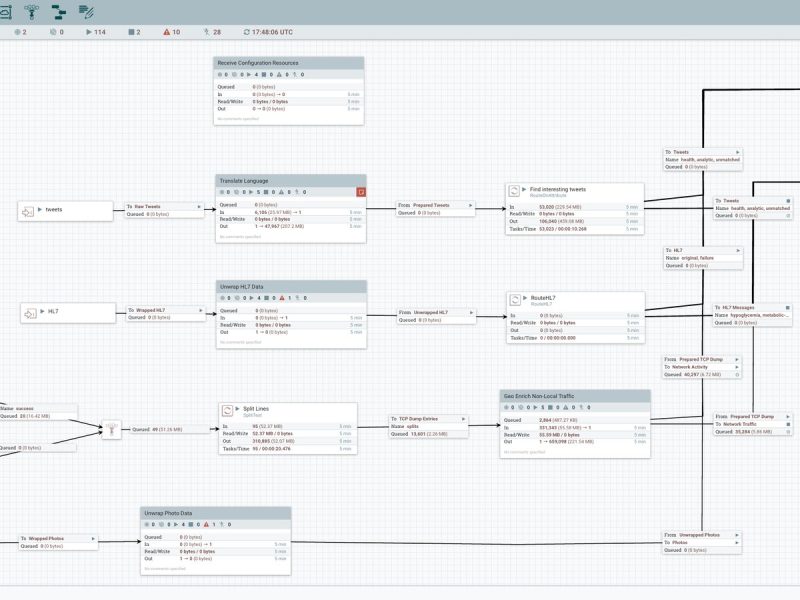Click run status arrow on RouteHL7
The height and width of the screenshot is (600, 800).
[525, 298]
